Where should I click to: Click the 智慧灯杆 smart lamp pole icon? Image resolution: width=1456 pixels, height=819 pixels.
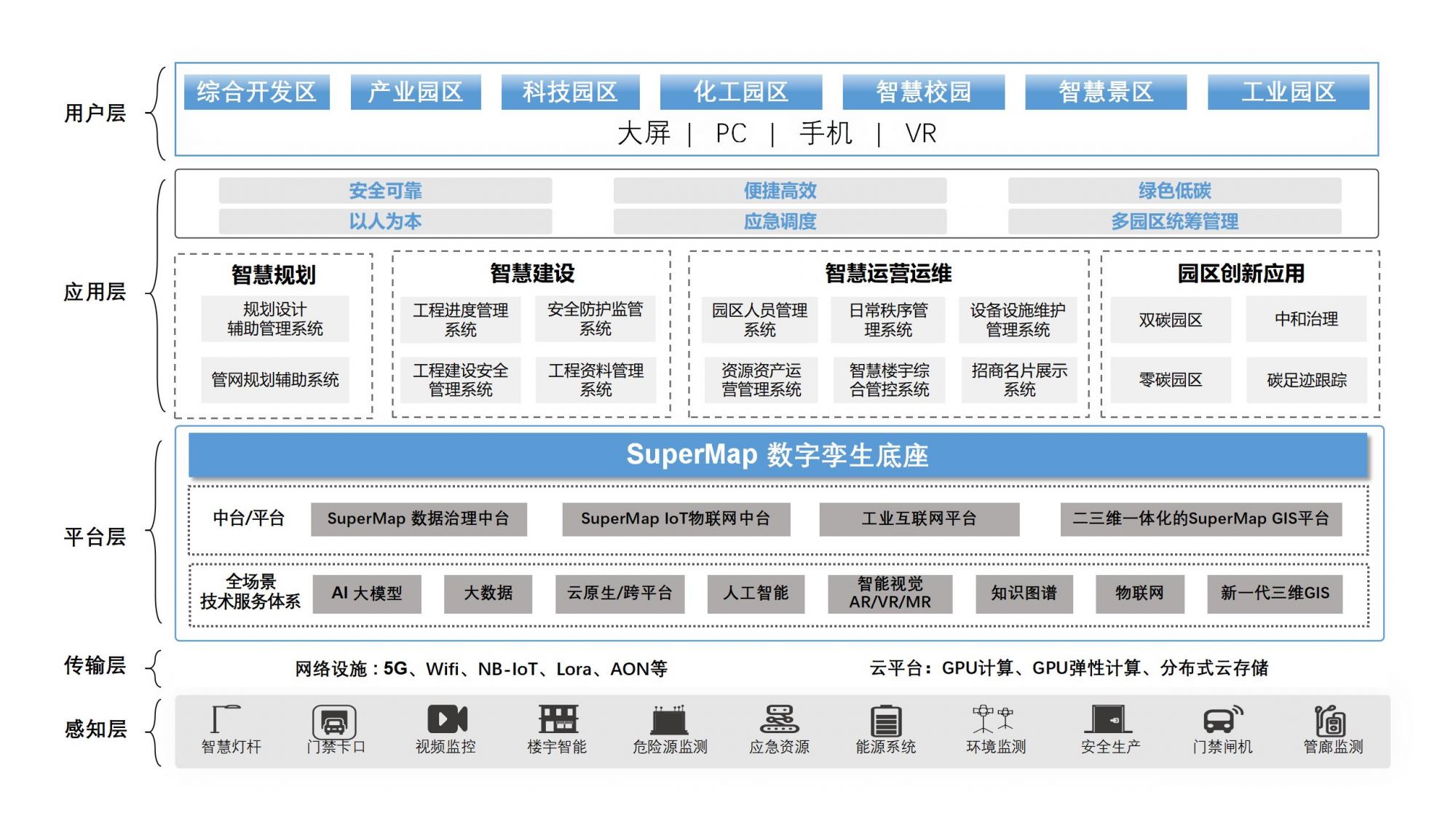(x=225, y=719)
